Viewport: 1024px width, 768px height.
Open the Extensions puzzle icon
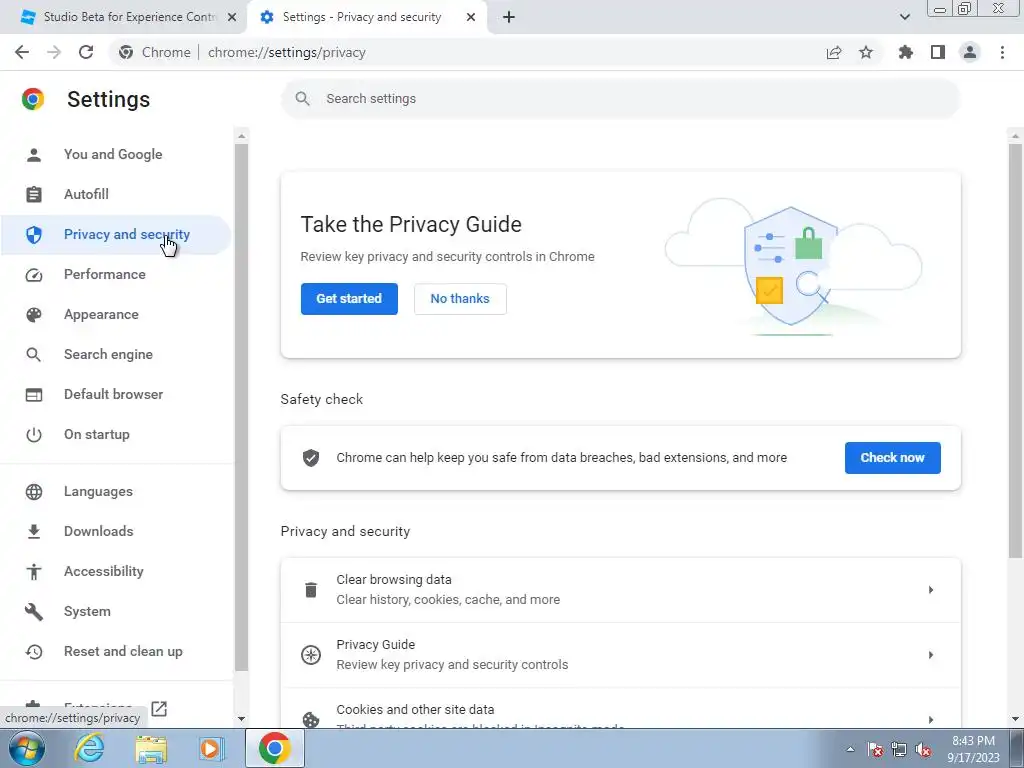906,52
